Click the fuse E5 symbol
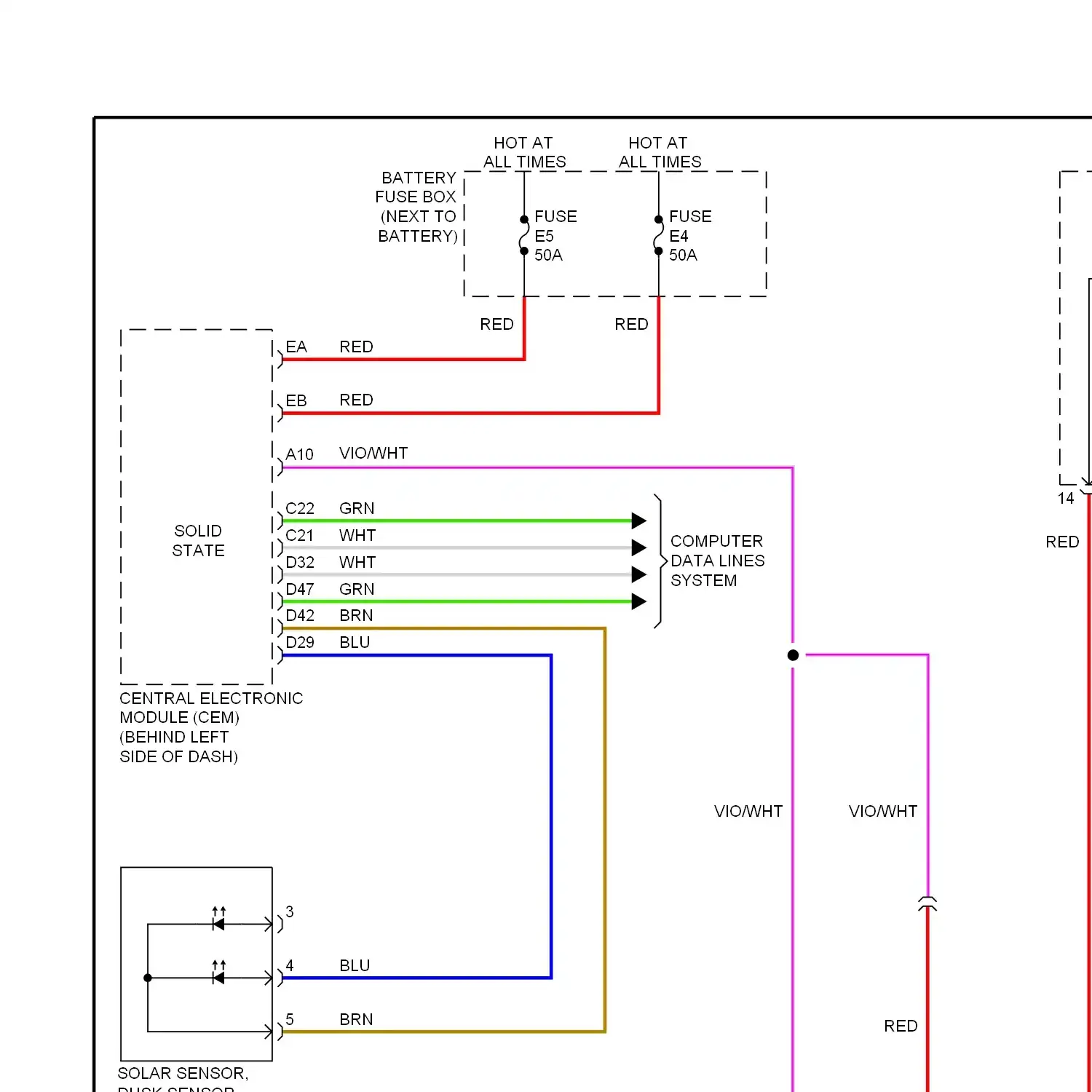This screenshot has width=1092, height=1092. point(524,235)
